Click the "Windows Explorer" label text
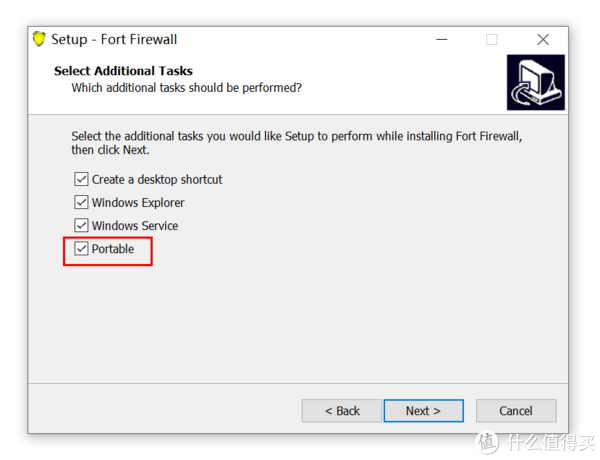The height and width of the screenshot is (460, 600). coord(138,202)
